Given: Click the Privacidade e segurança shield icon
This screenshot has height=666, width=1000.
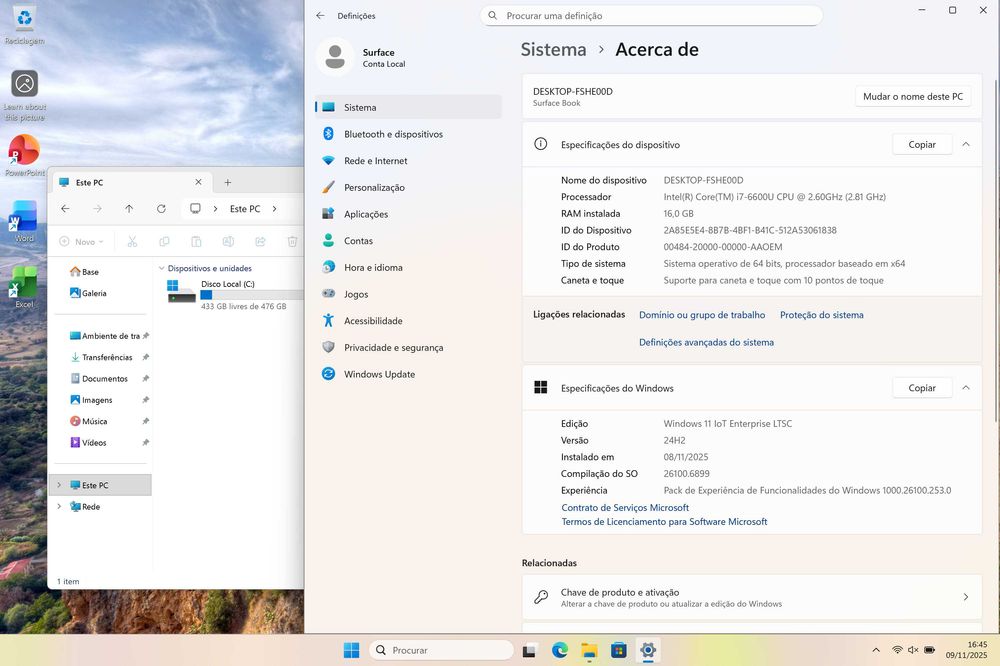Looking at the screenshot, I should point(328,347).
